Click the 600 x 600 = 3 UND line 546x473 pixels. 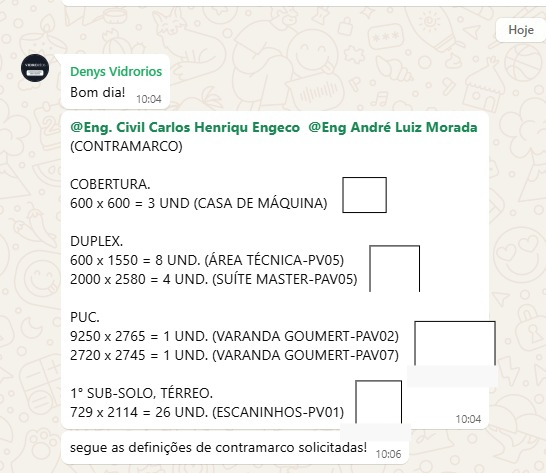tap(198, 203)
